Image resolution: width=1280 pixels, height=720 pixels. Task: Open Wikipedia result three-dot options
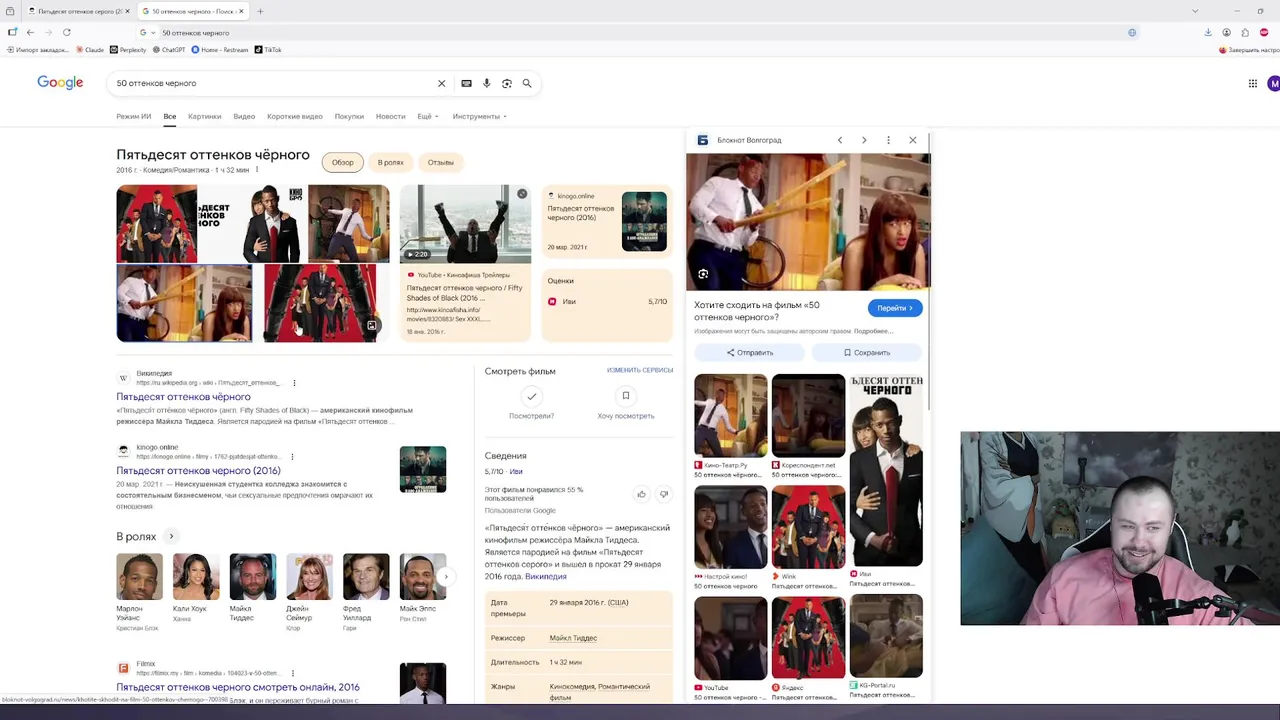pos(294,383)
